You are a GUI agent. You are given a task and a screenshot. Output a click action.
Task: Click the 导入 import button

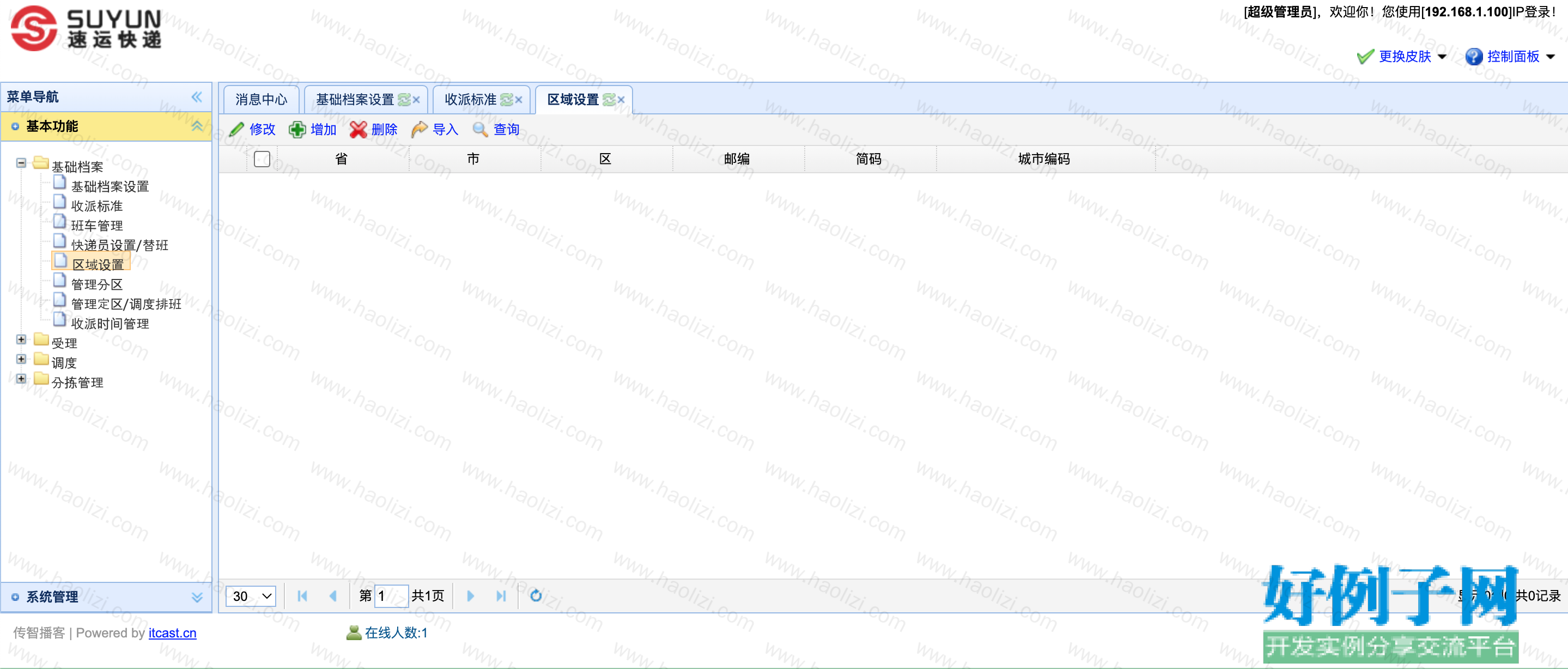coord(435,130)
